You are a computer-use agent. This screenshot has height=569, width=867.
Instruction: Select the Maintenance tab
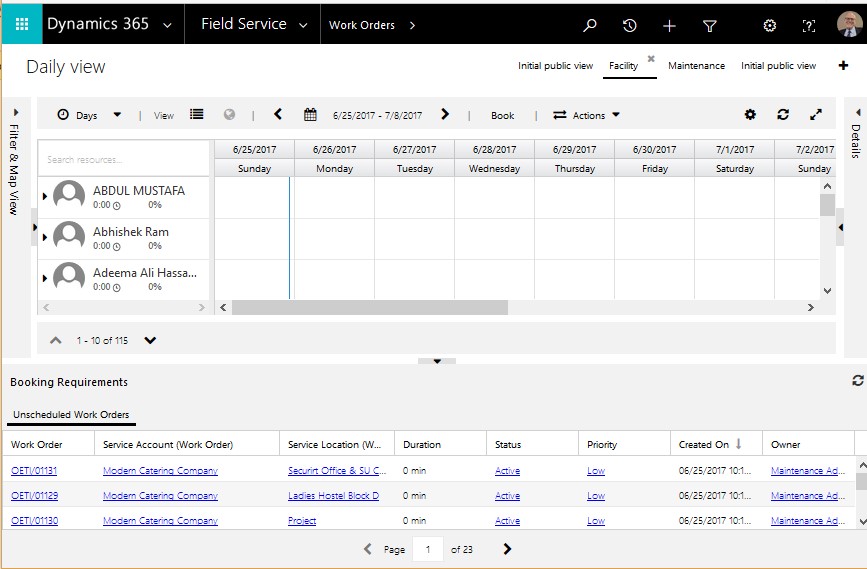tap(696, 66)
